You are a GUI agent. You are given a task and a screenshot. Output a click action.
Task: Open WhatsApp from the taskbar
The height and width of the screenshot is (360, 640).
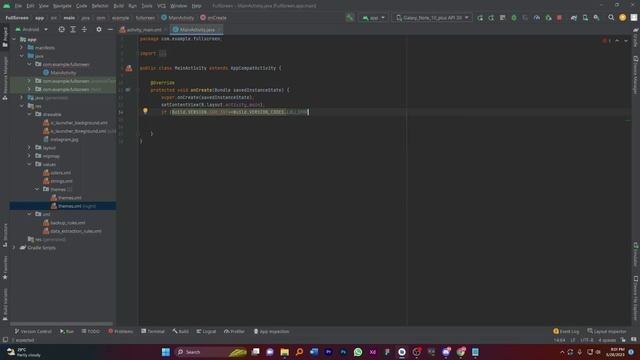(358, 352)
